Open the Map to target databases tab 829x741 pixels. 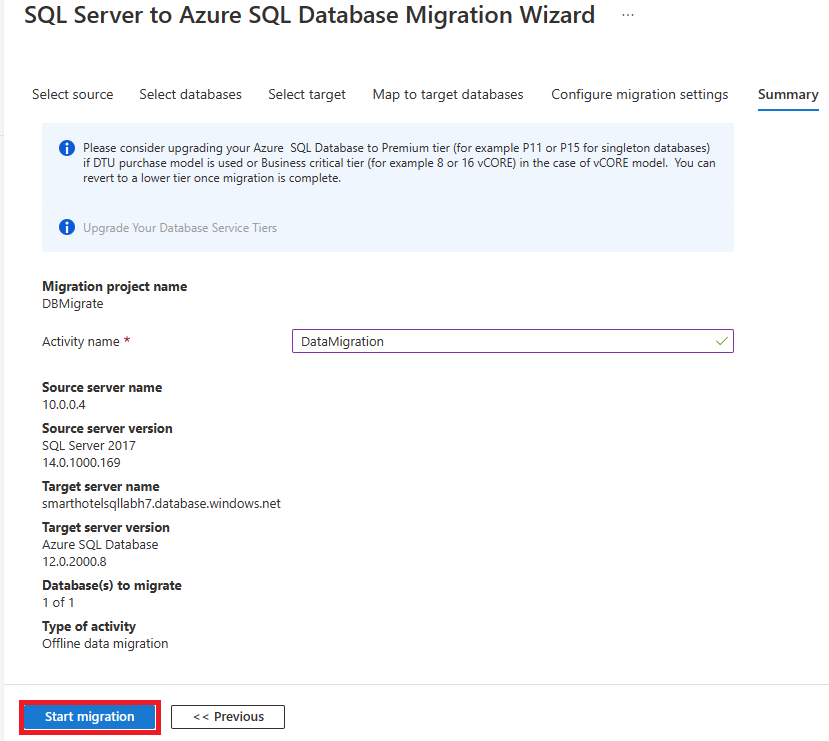[x=448, y=95]
